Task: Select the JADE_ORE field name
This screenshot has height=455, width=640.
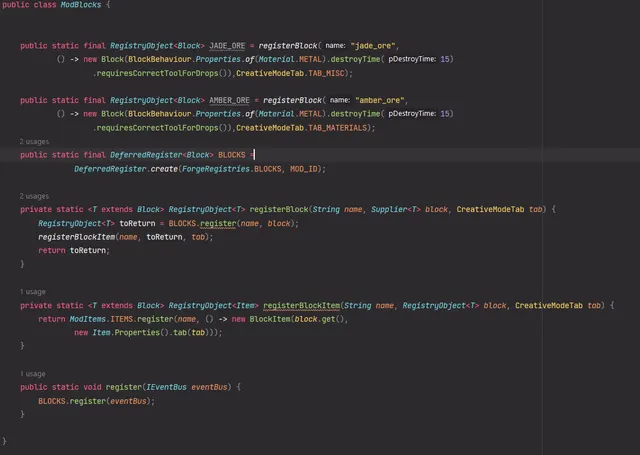Action: click(227, 46)
